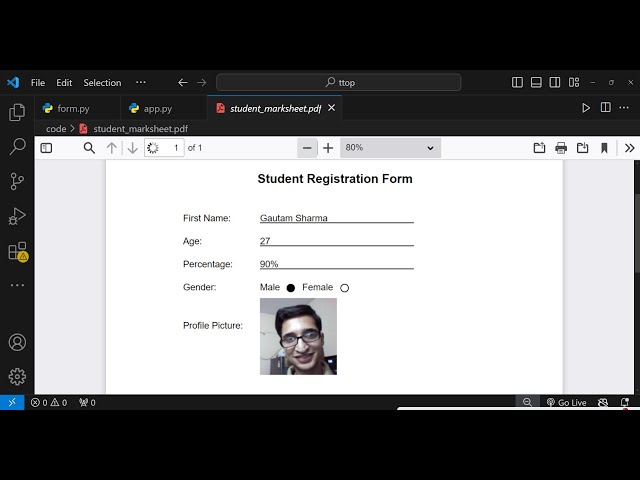This screenshot has height=480, width=640.
Task: Open the Manage settings gear
Action: (x=17, y=376)
